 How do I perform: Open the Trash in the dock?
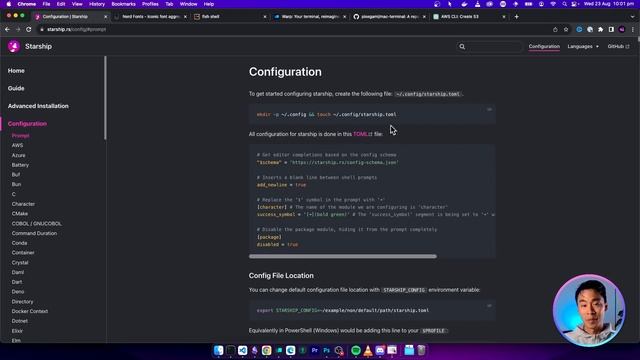click(421, 350)
